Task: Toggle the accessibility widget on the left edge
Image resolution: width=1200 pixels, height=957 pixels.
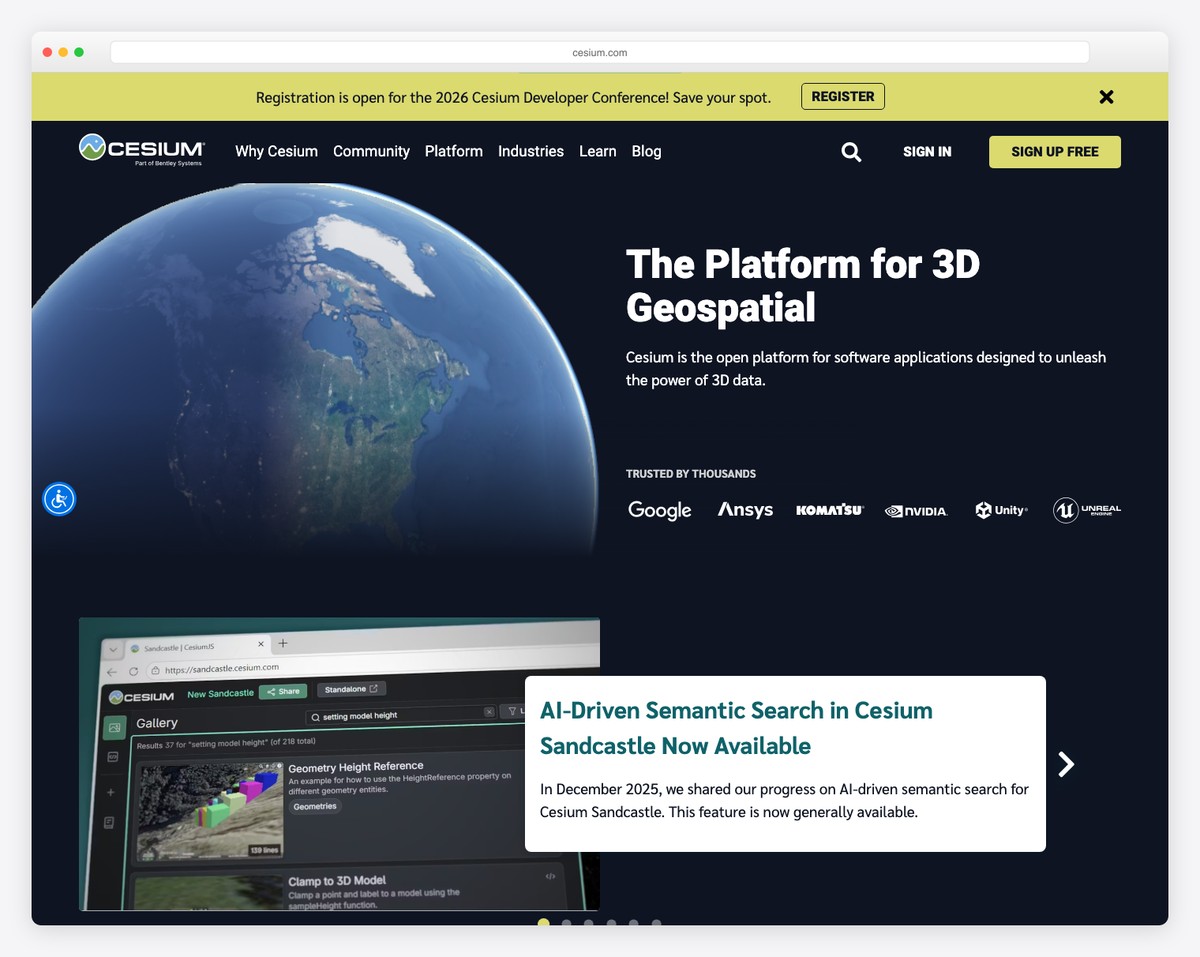Action: (x=58, y=499)
